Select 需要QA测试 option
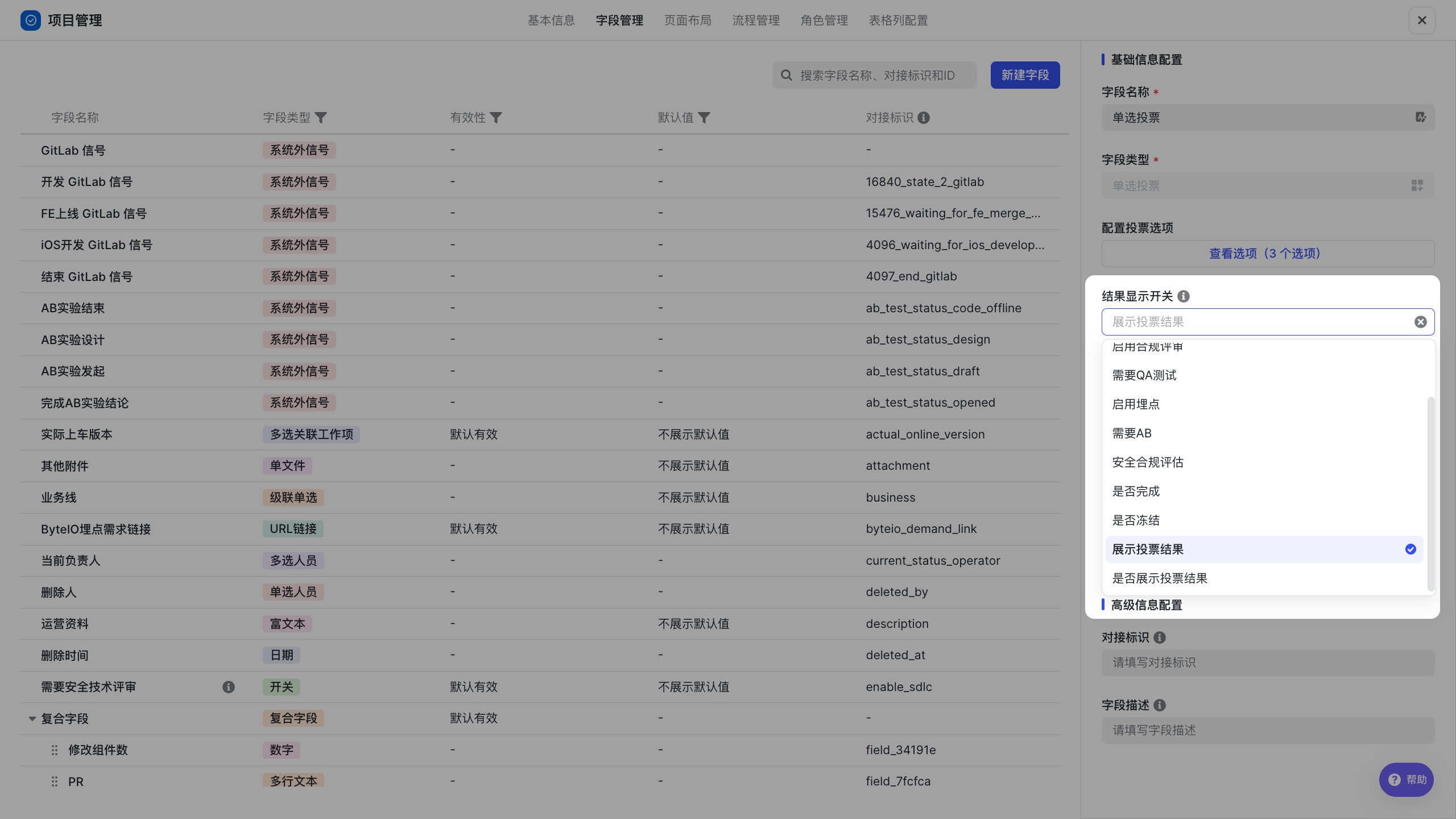The width and height of the screenshot is (1456, 819). click(1264, 375)
